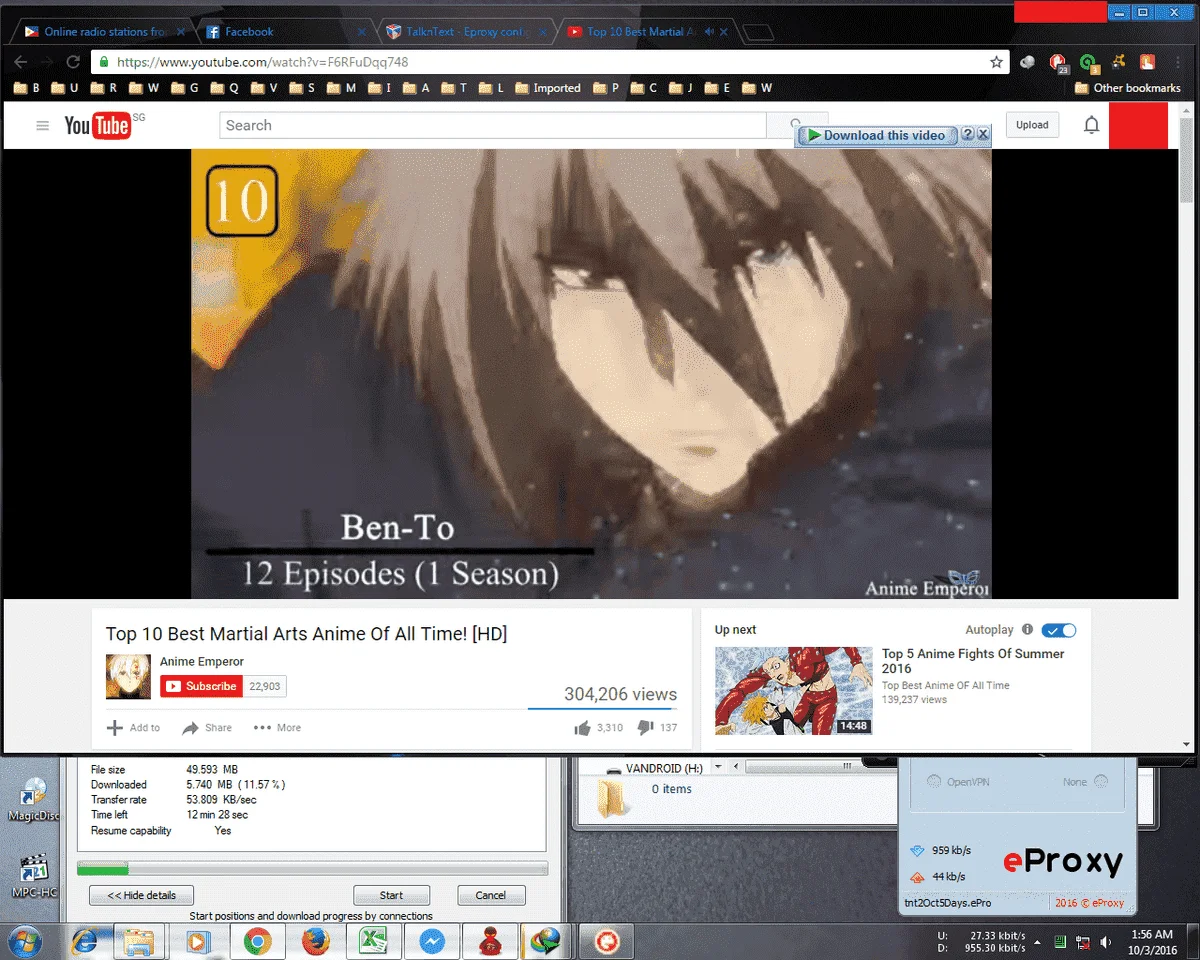
Task: Open Top 5 Anime Fights Of Summer 2016 link
Action: click(973, 661)
